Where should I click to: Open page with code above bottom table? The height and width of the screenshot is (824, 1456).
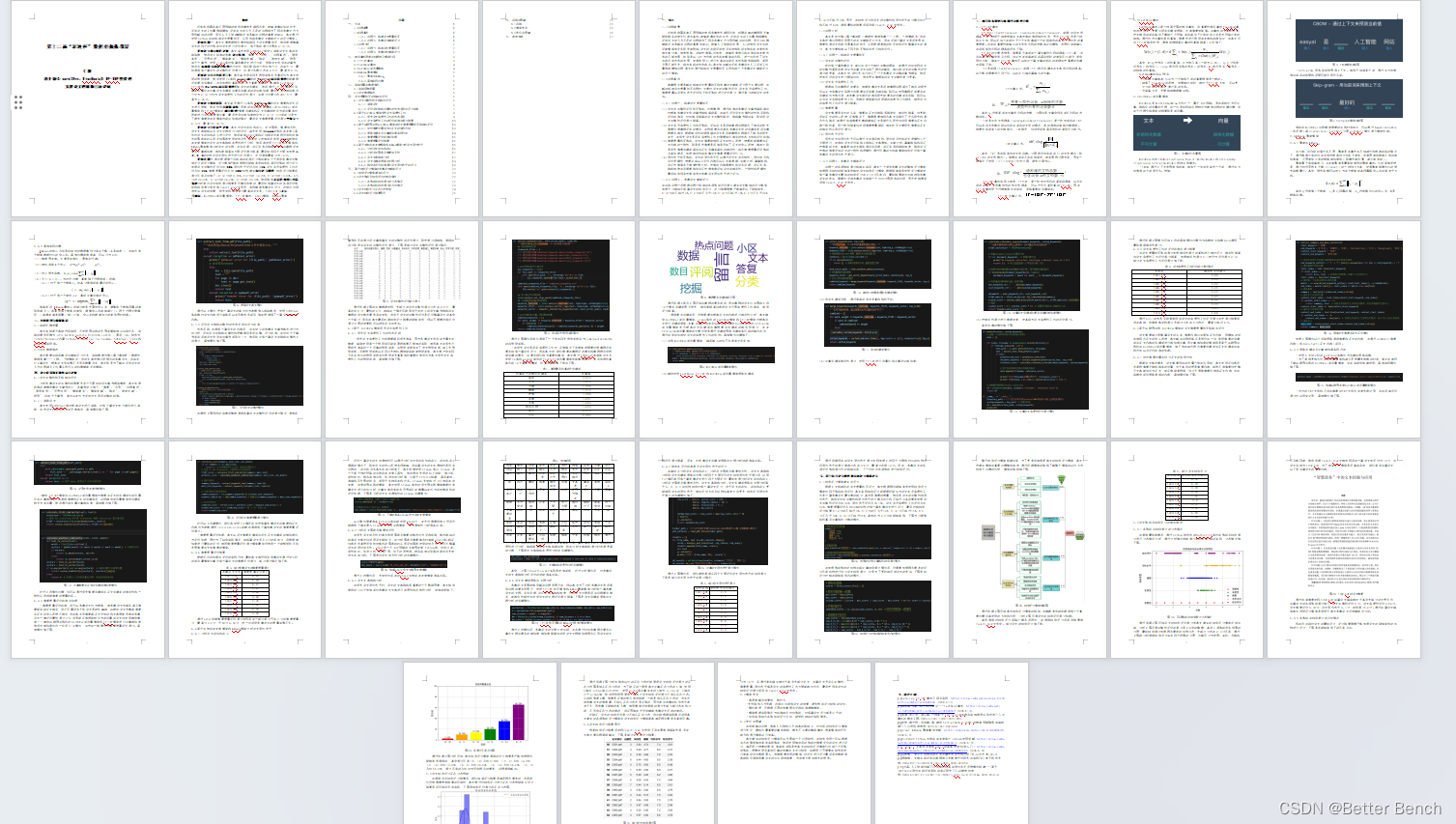click(x=558, y=329)
